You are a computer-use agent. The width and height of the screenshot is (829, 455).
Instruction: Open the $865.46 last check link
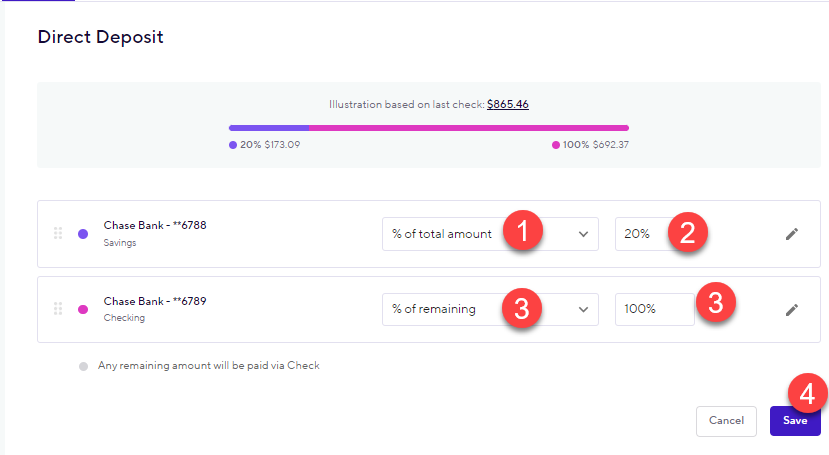(508, 104)
